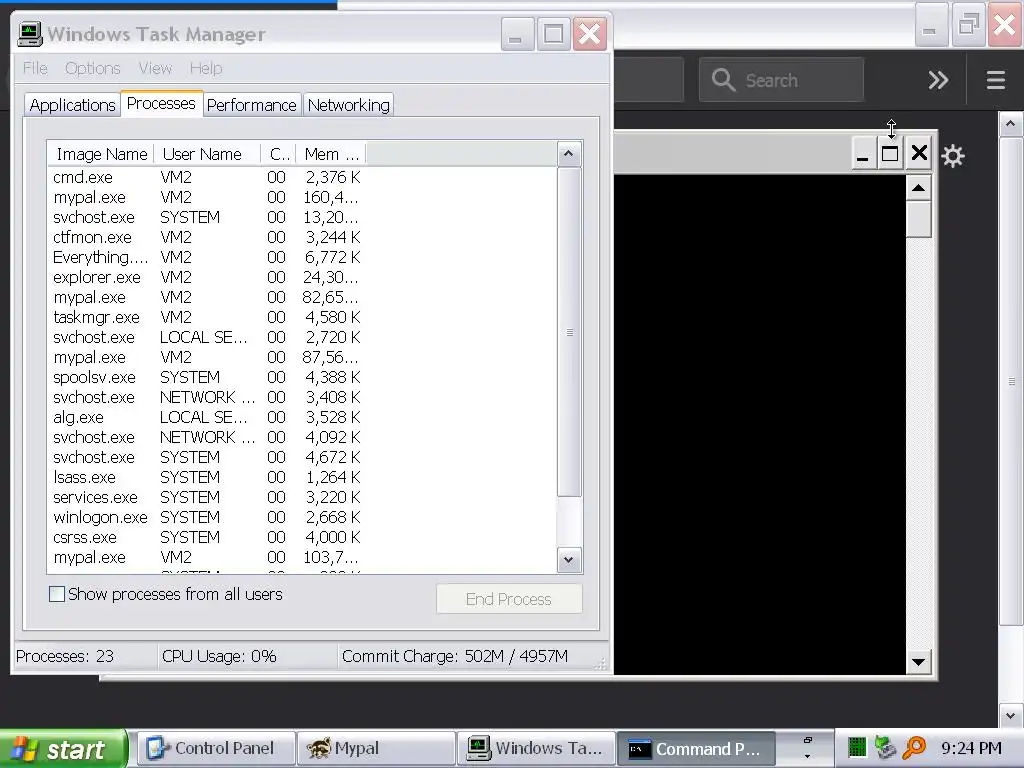Click the Task Manager title bar icon
Viewport: 1024px width, 768px height.
point(29,33)
